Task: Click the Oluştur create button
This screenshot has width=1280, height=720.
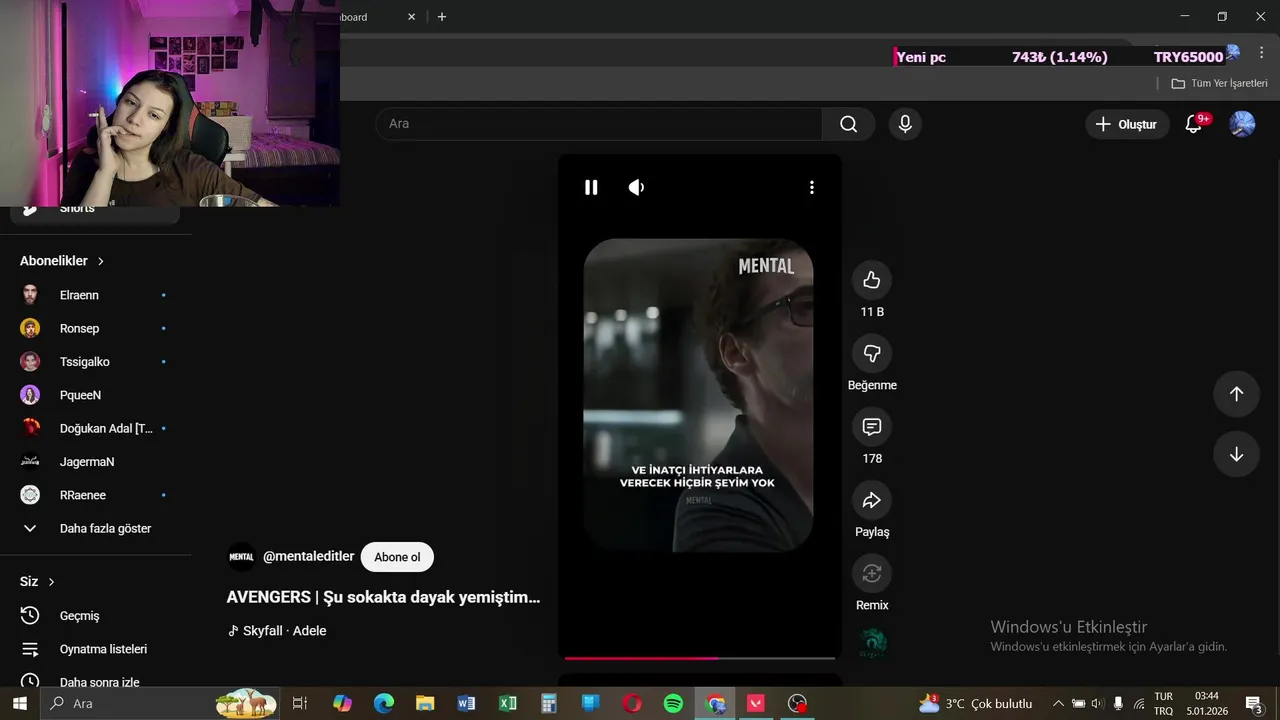Action: (1127, 124)
